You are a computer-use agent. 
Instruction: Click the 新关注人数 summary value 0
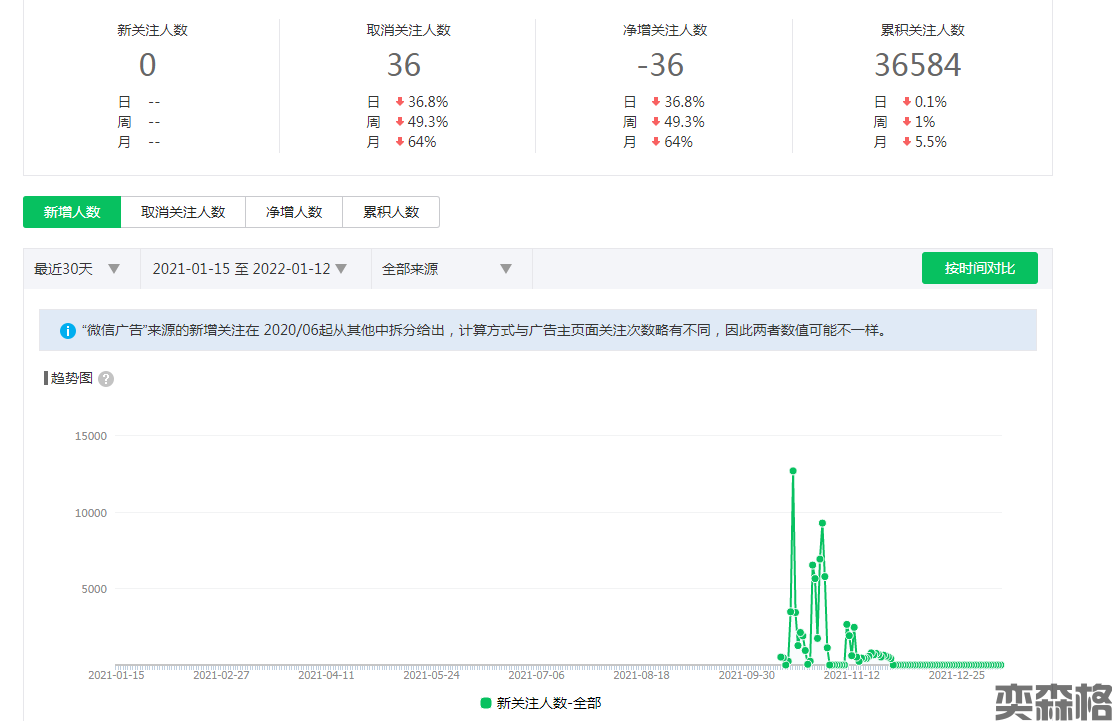tap(148, 65)
